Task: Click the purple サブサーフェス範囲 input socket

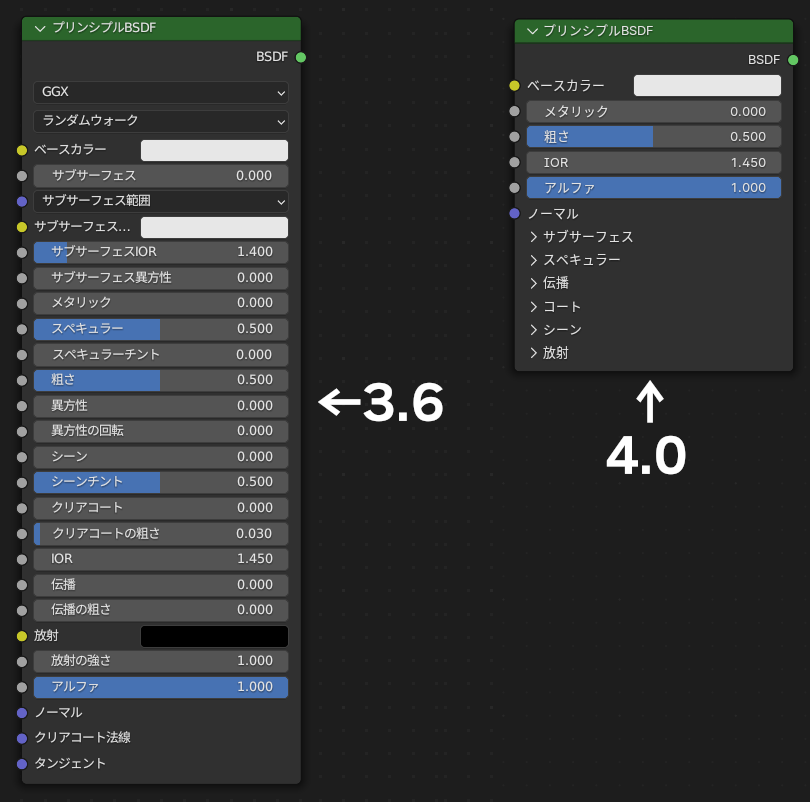Action: 22,201
